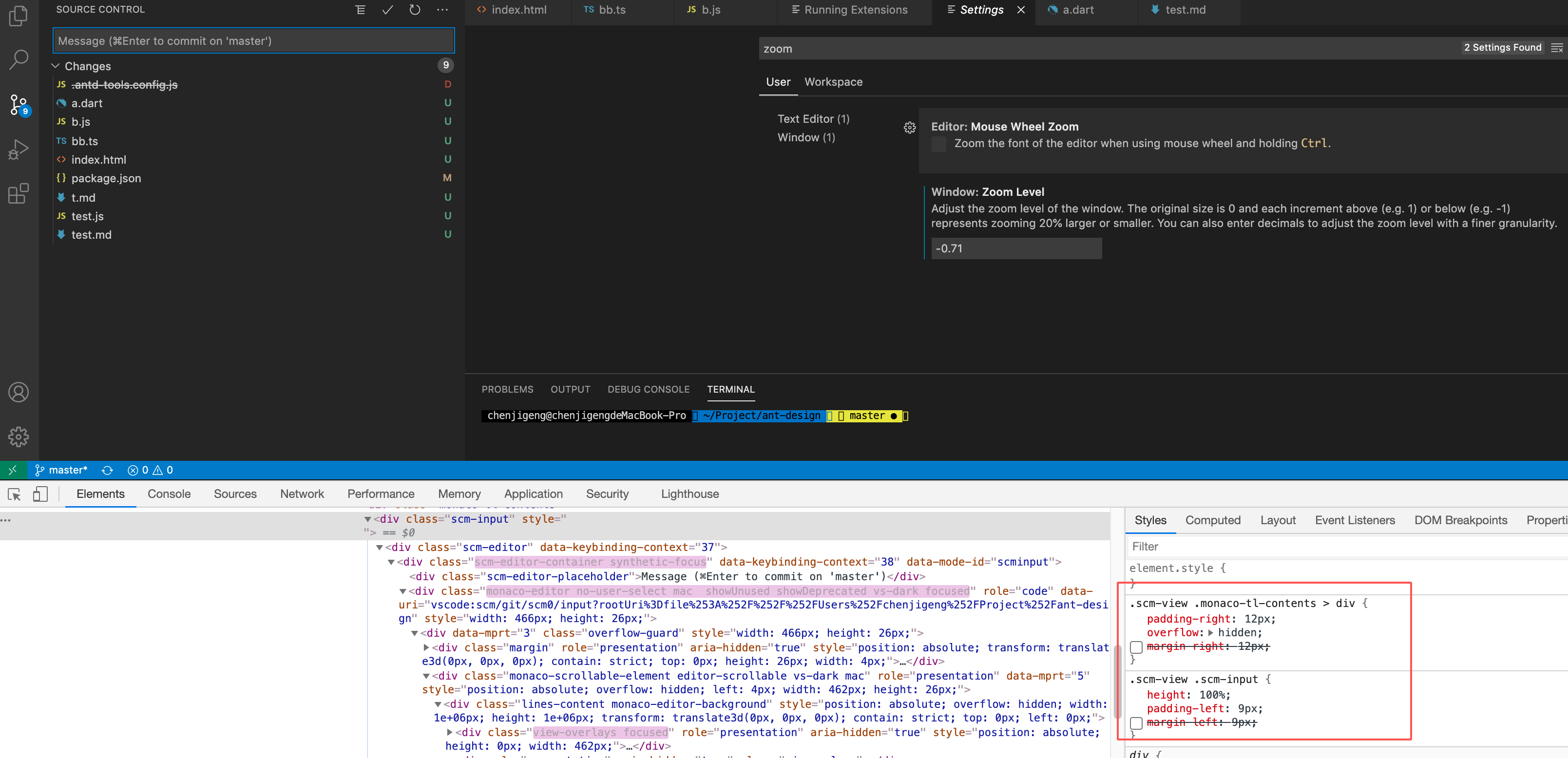
Task: Open the Extensions view
Action: tap(18, 193)
